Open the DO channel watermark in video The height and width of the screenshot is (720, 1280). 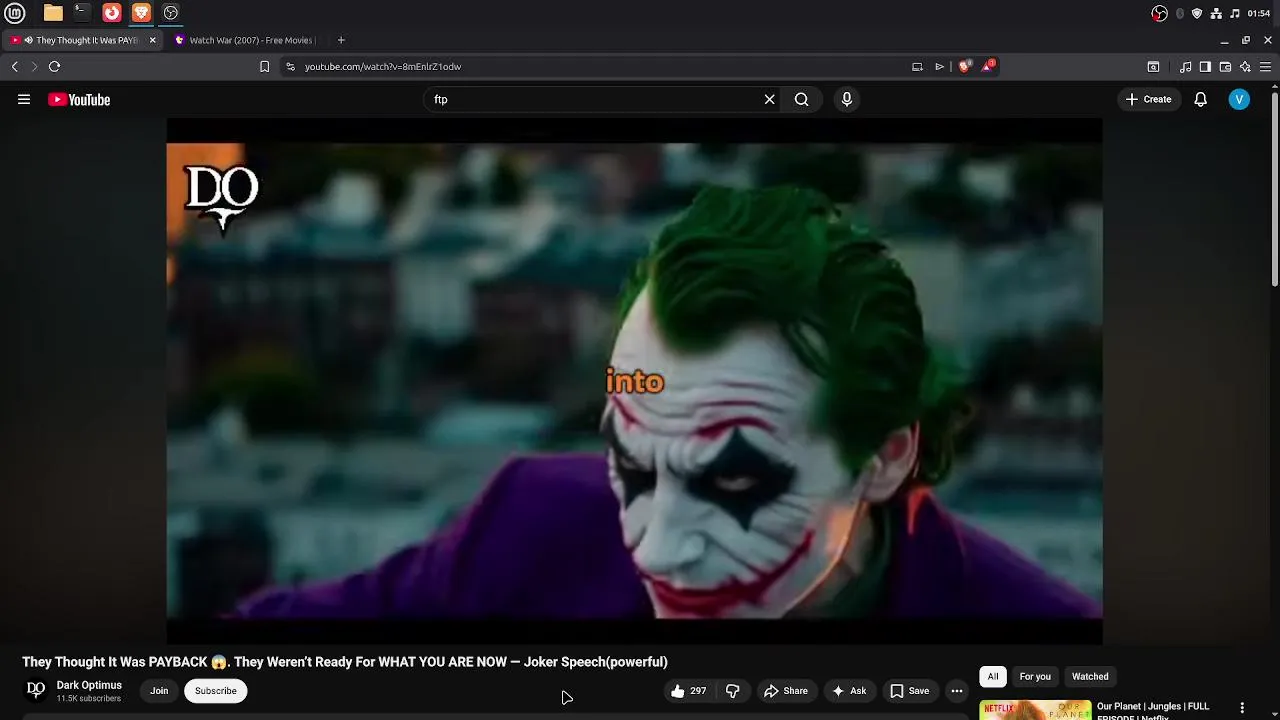pos(222,198)
